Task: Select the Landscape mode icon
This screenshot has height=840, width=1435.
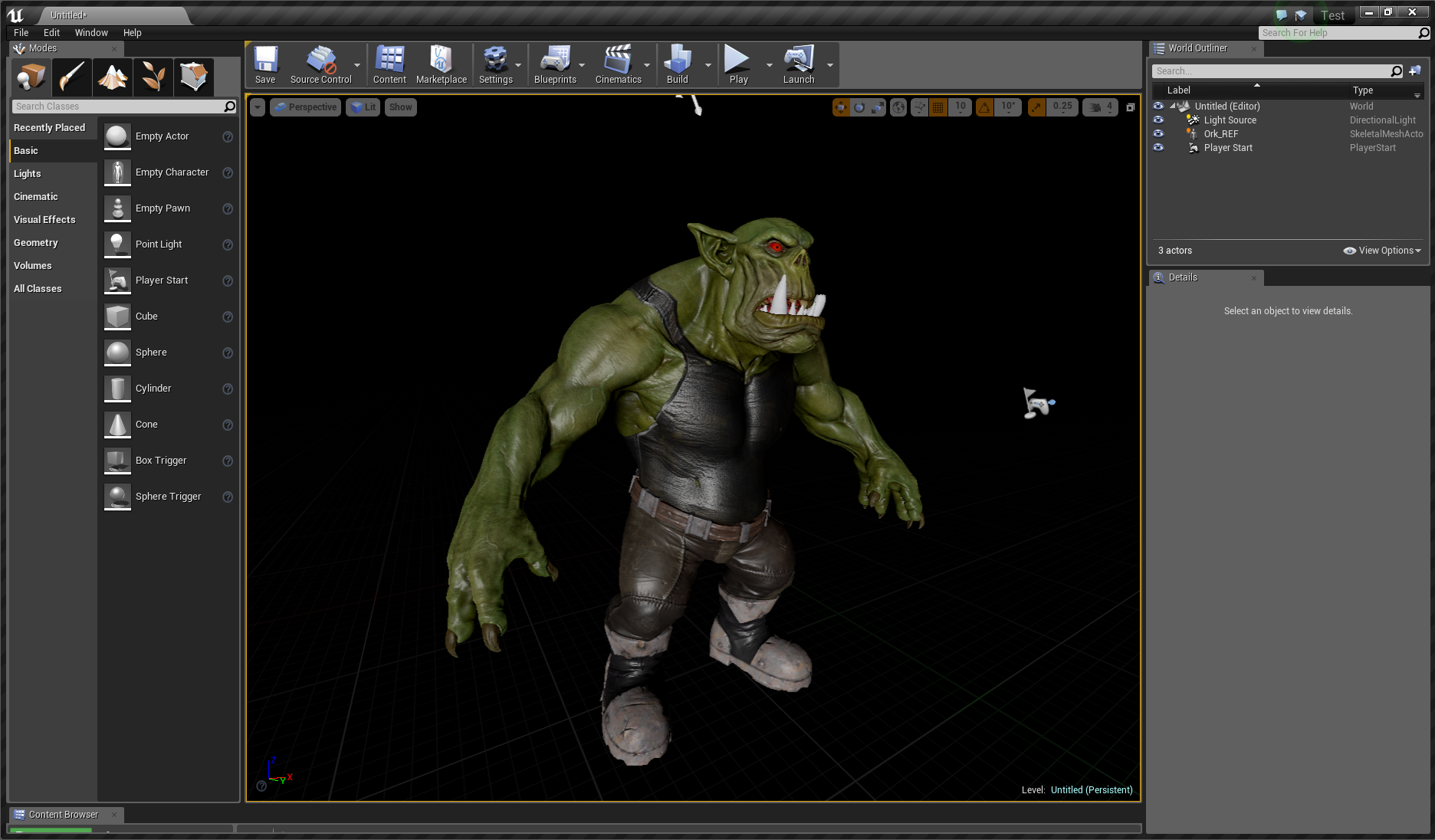Action: (x=112, y=77)
